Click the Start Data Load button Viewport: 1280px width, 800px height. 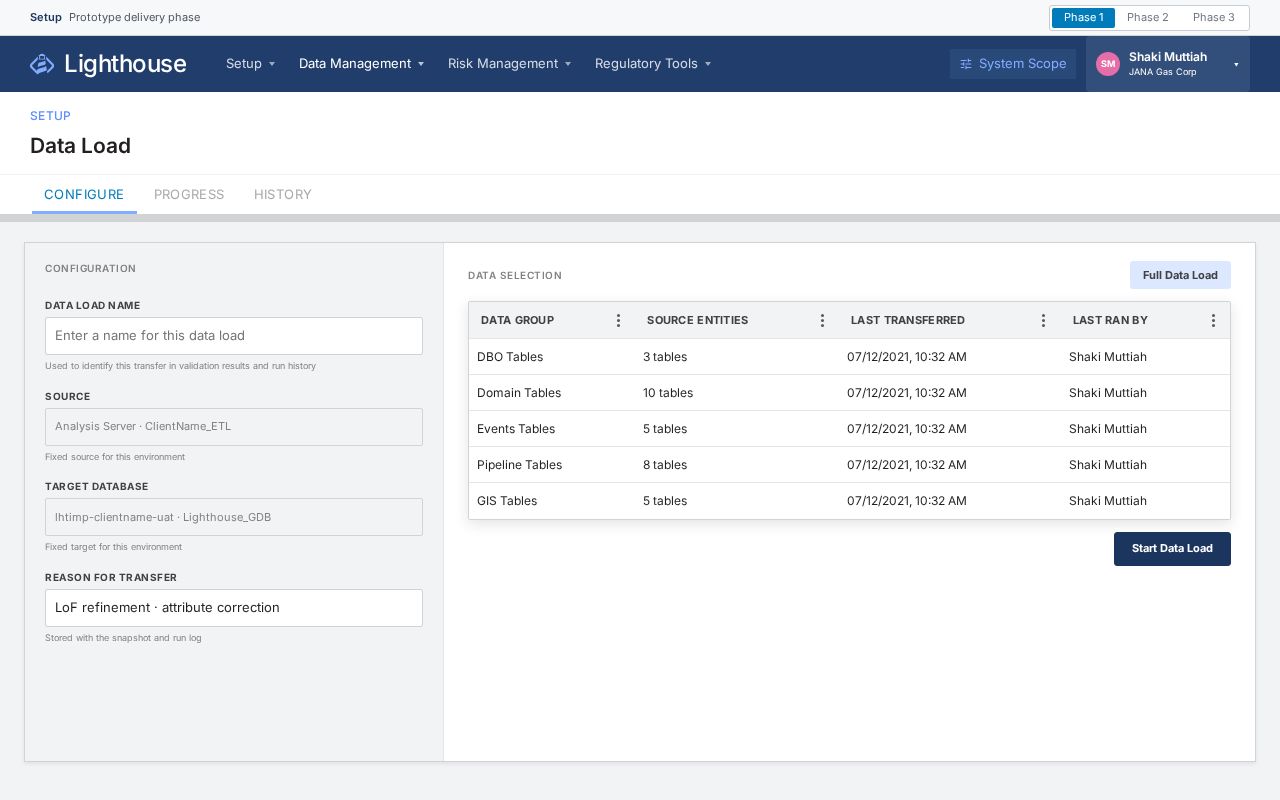click(1172, 549)
